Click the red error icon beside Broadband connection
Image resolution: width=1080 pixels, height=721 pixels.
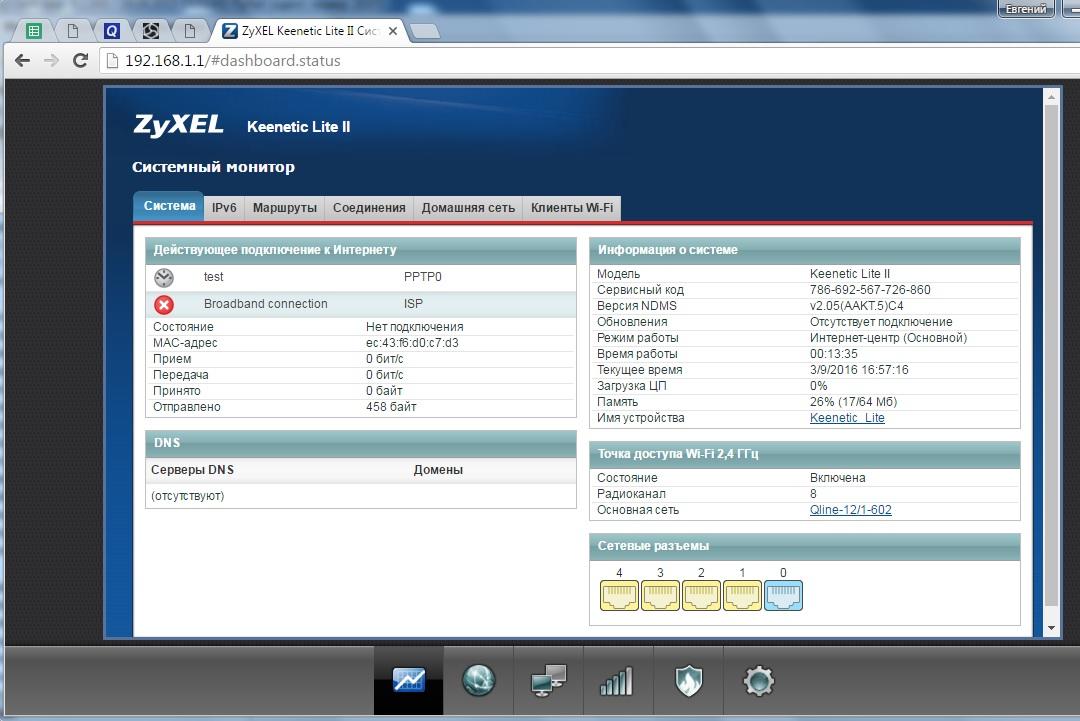pos(164,304)
